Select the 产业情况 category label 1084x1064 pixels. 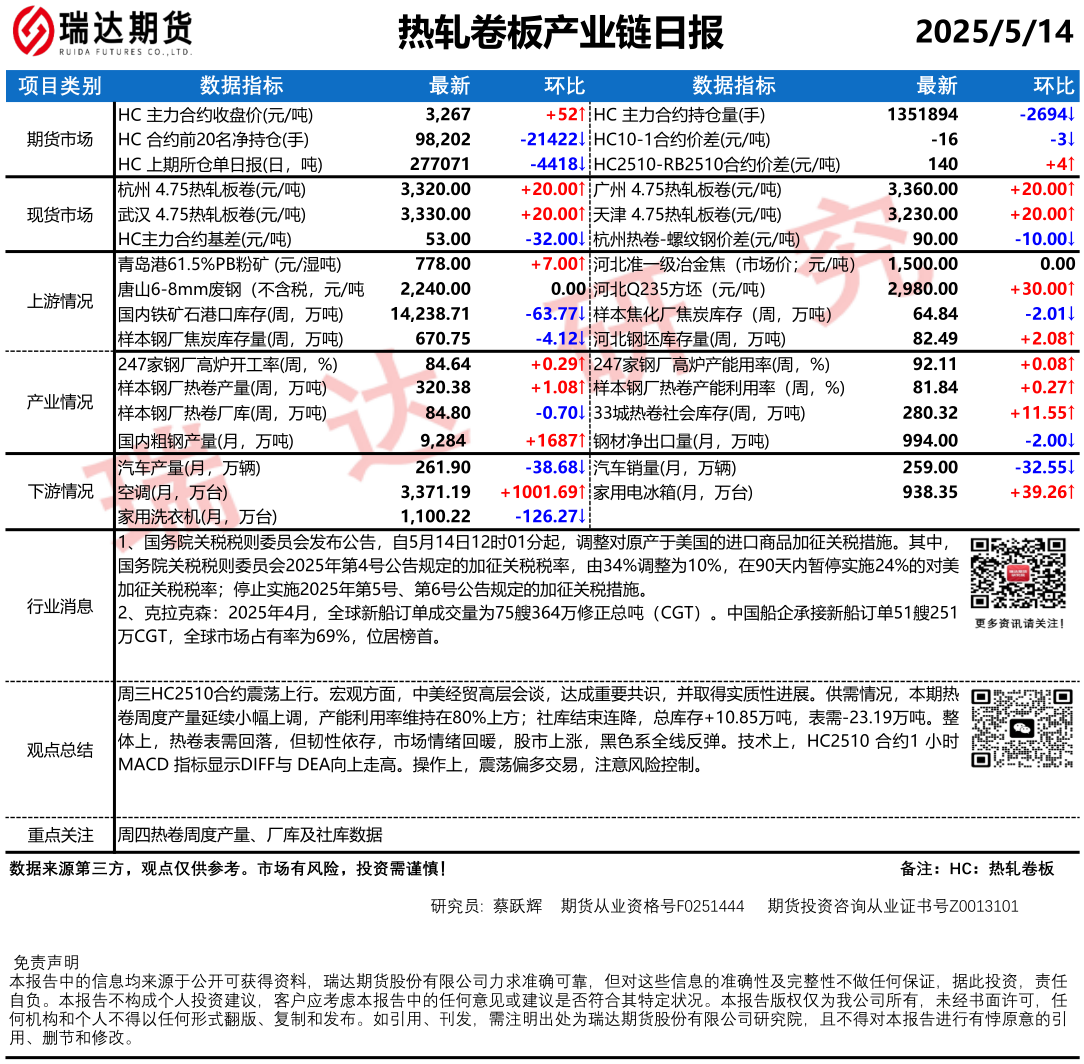60,401
